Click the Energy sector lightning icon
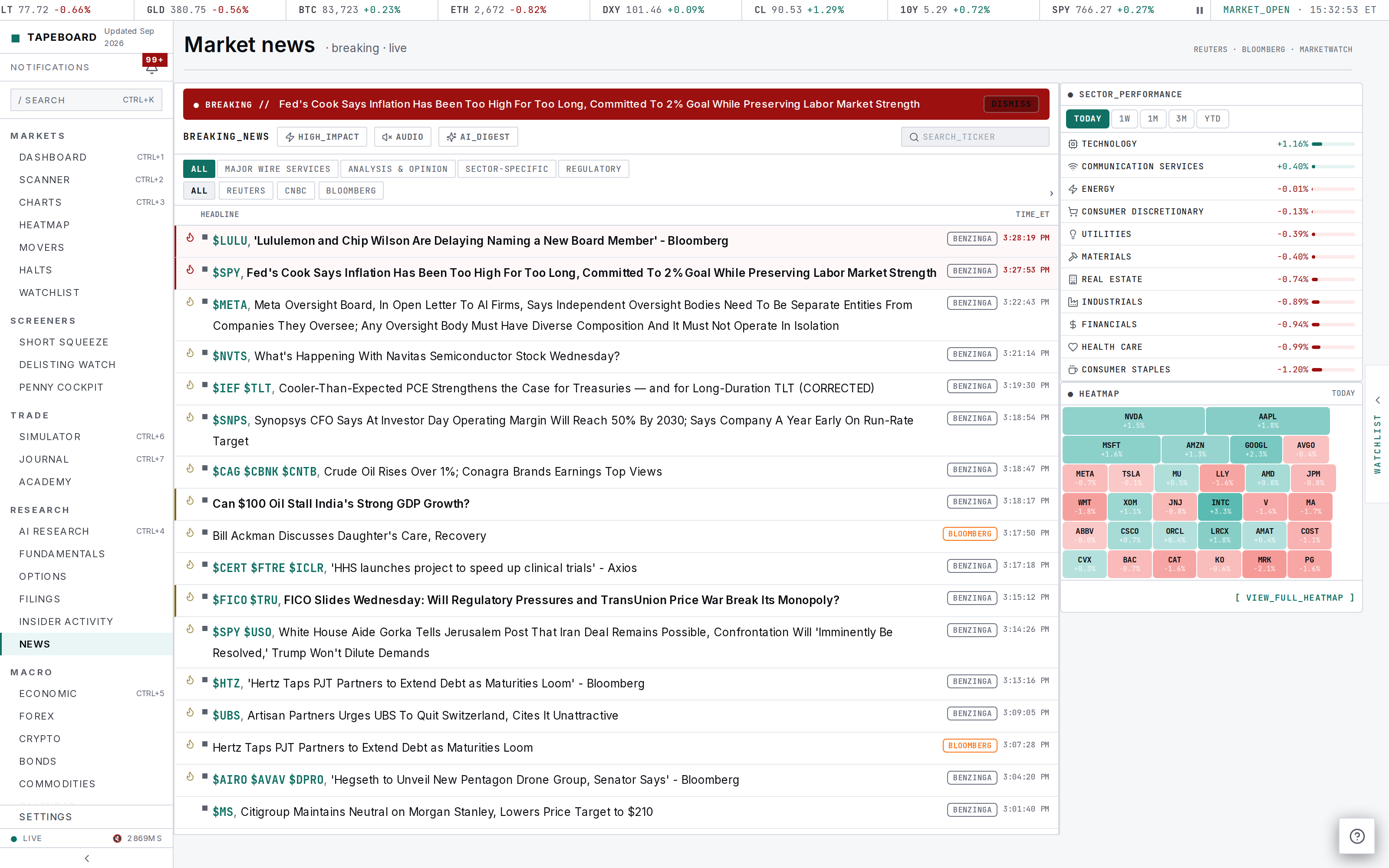Screen dimensions: 1389x868 pyautogui.click(x=1073, y=189)
